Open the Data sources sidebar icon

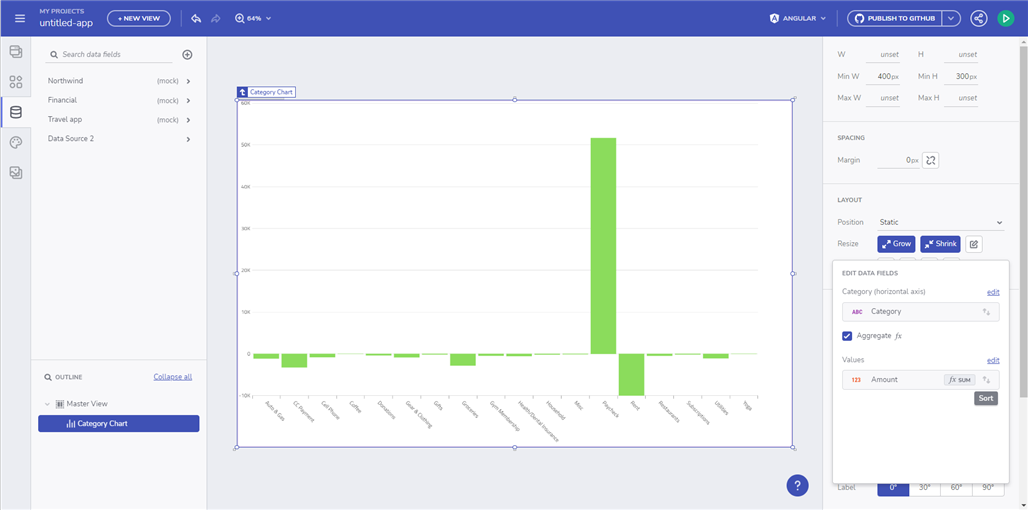pyautogui.click(x=15, y=112)
